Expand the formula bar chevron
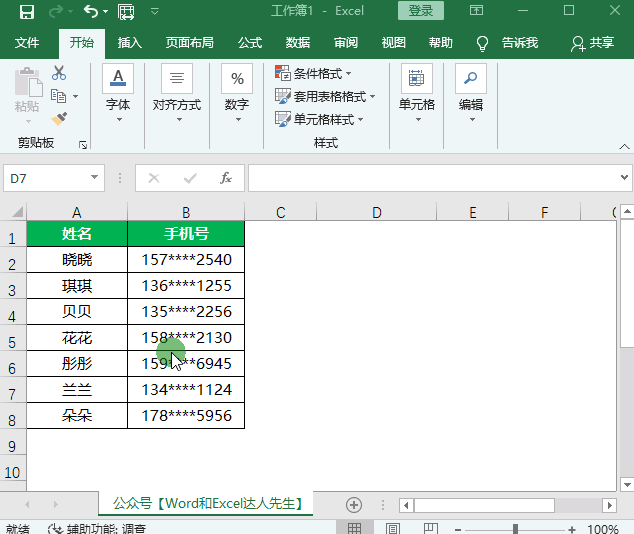The image size is (634, 534). point(625,177)
